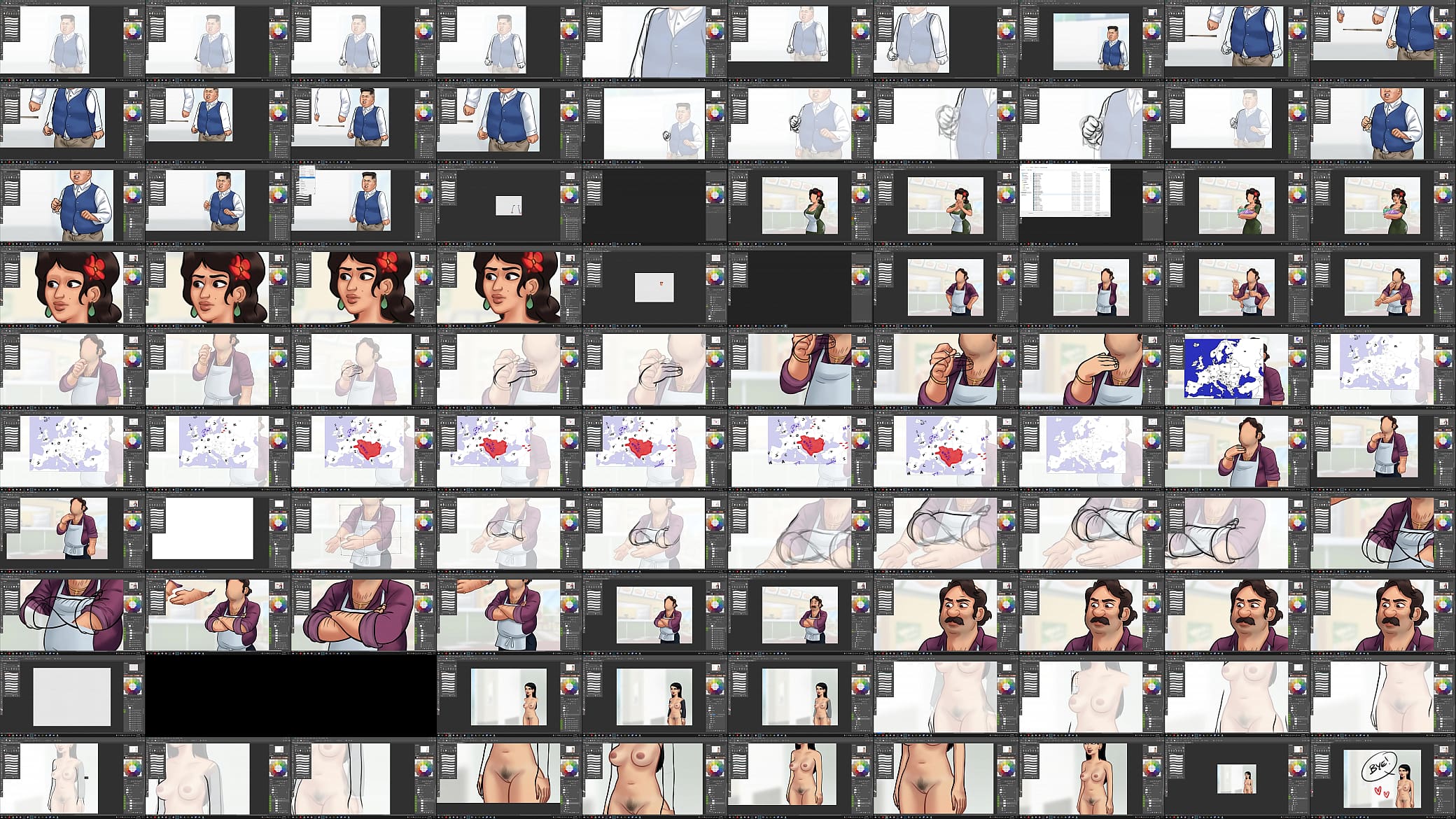1456x819 pixels.
Task: Select the frame with small canvas showing arch doodle
Action: (x=510, y=205)
